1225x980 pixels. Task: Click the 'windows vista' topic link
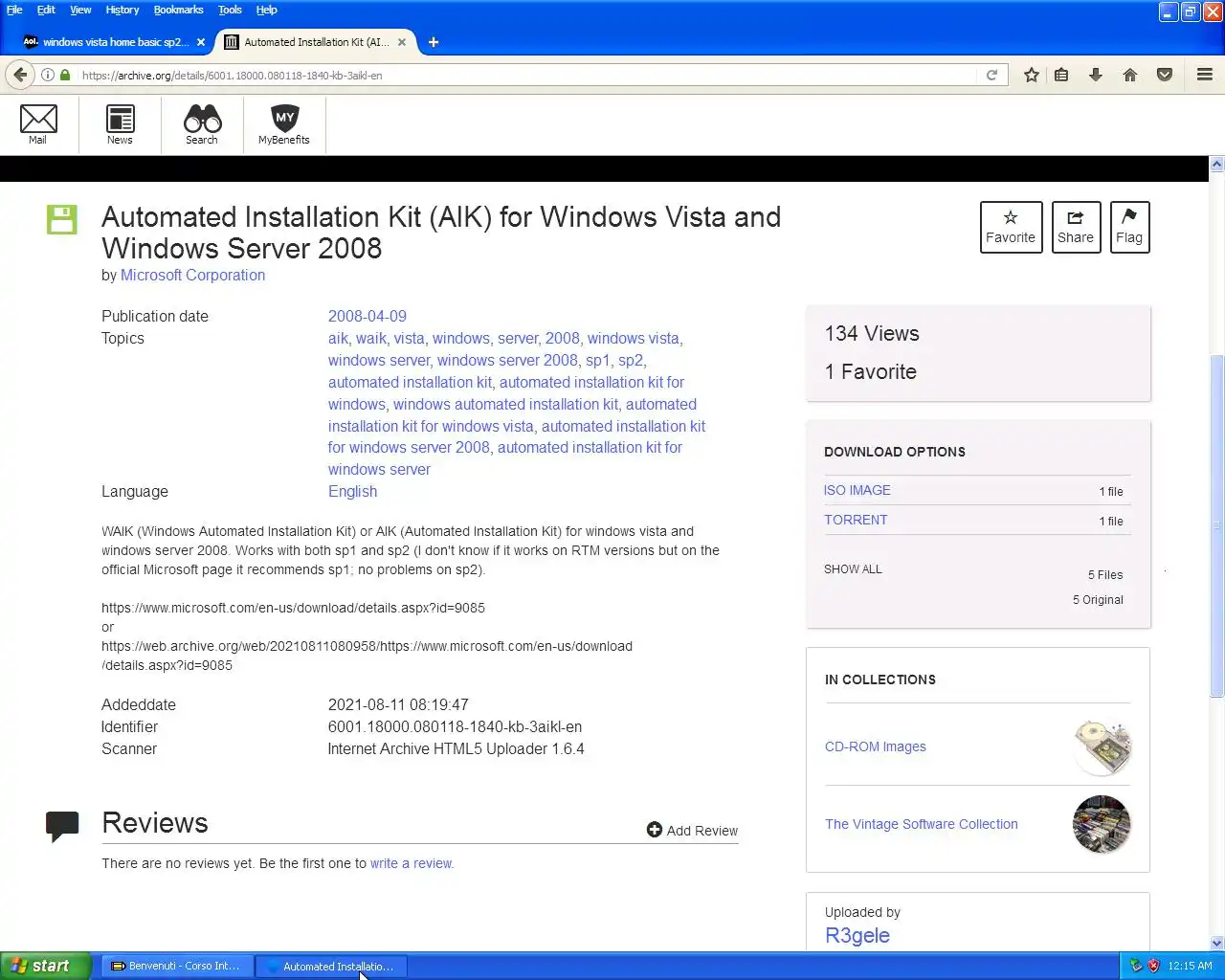pyautogui.click(x=633, y=338)
